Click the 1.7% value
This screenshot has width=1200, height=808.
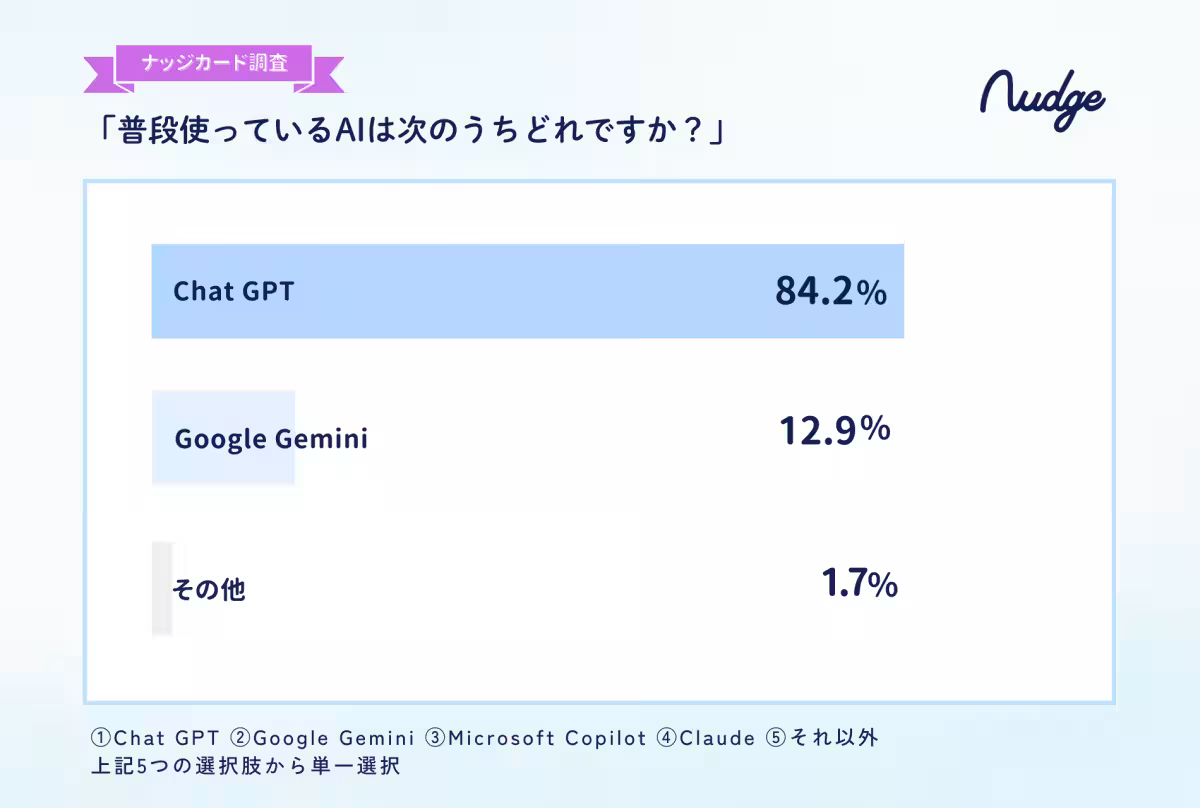tap(859, 584)
